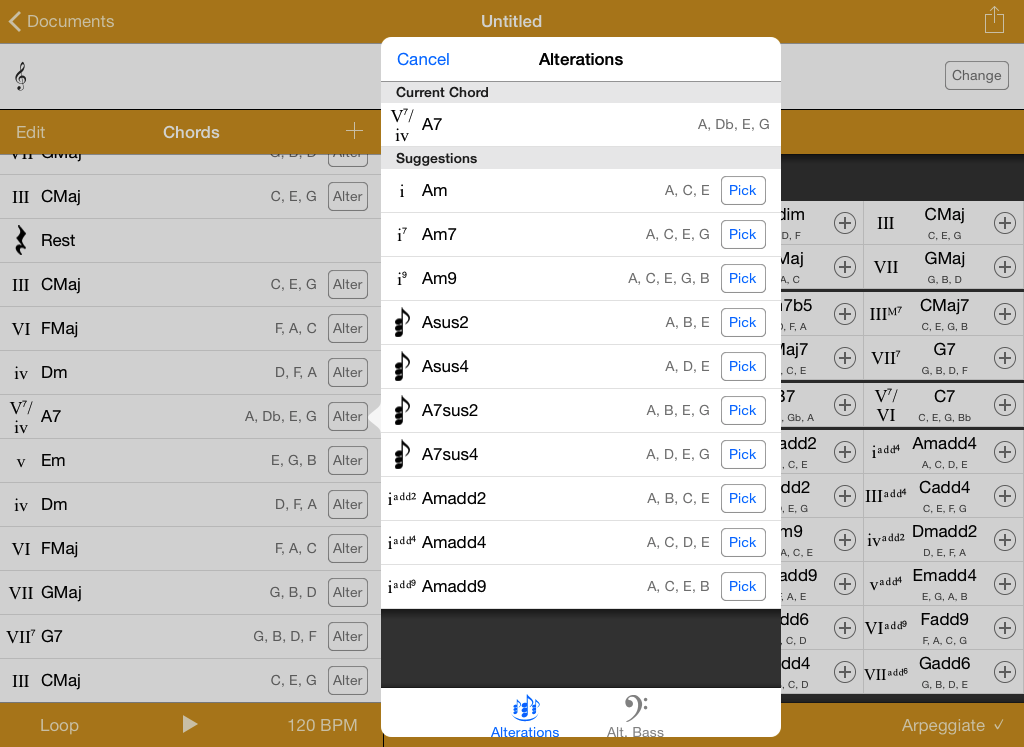This screenshot has height=747, width=1024.
Task: Add the Emadd4 chord with its plus icon
Action: (1005, 584)
